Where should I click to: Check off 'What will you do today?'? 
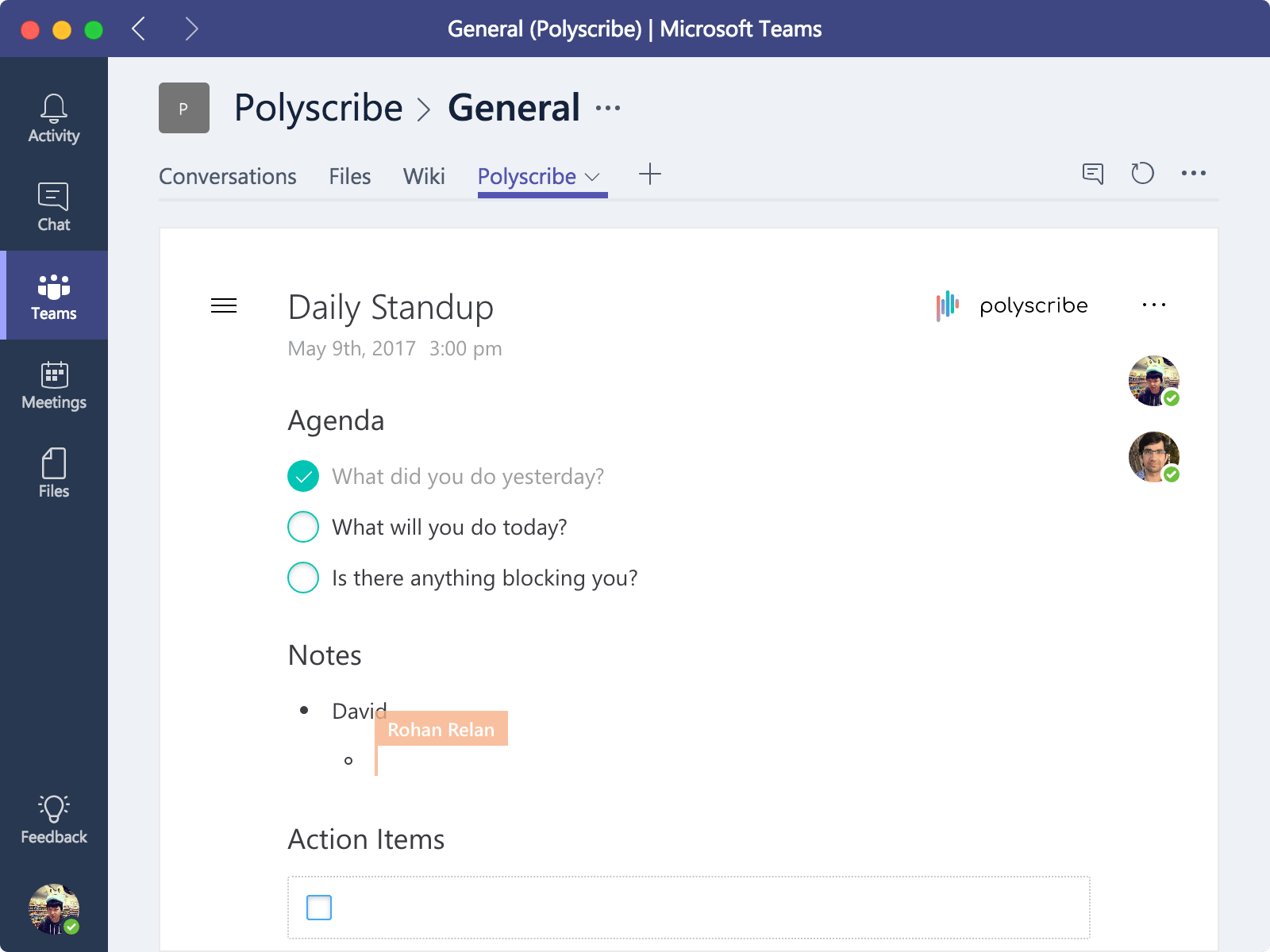click(302, 527)
